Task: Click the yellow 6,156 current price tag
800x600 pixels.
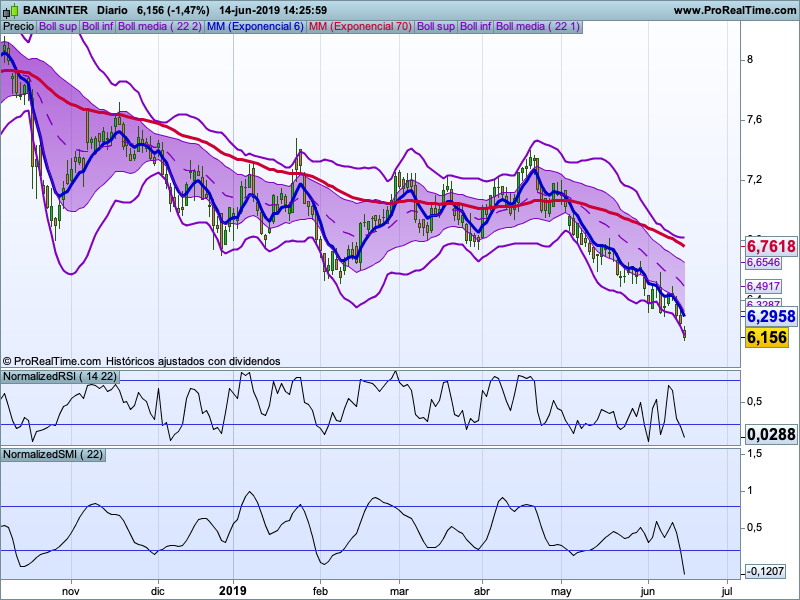Action: 766,337
